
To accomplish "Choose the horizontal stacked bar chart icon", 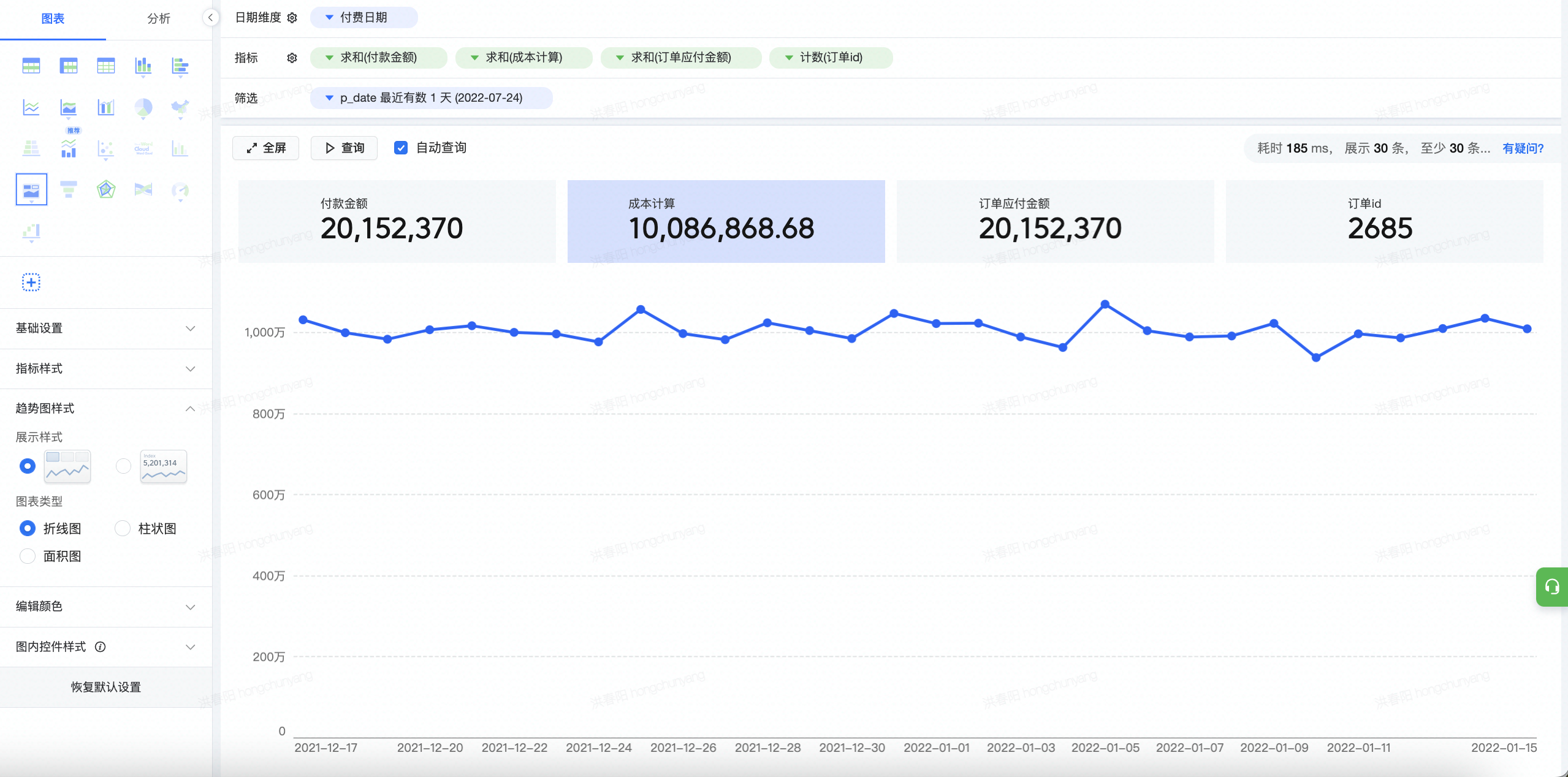I will (x=180, y=66).
